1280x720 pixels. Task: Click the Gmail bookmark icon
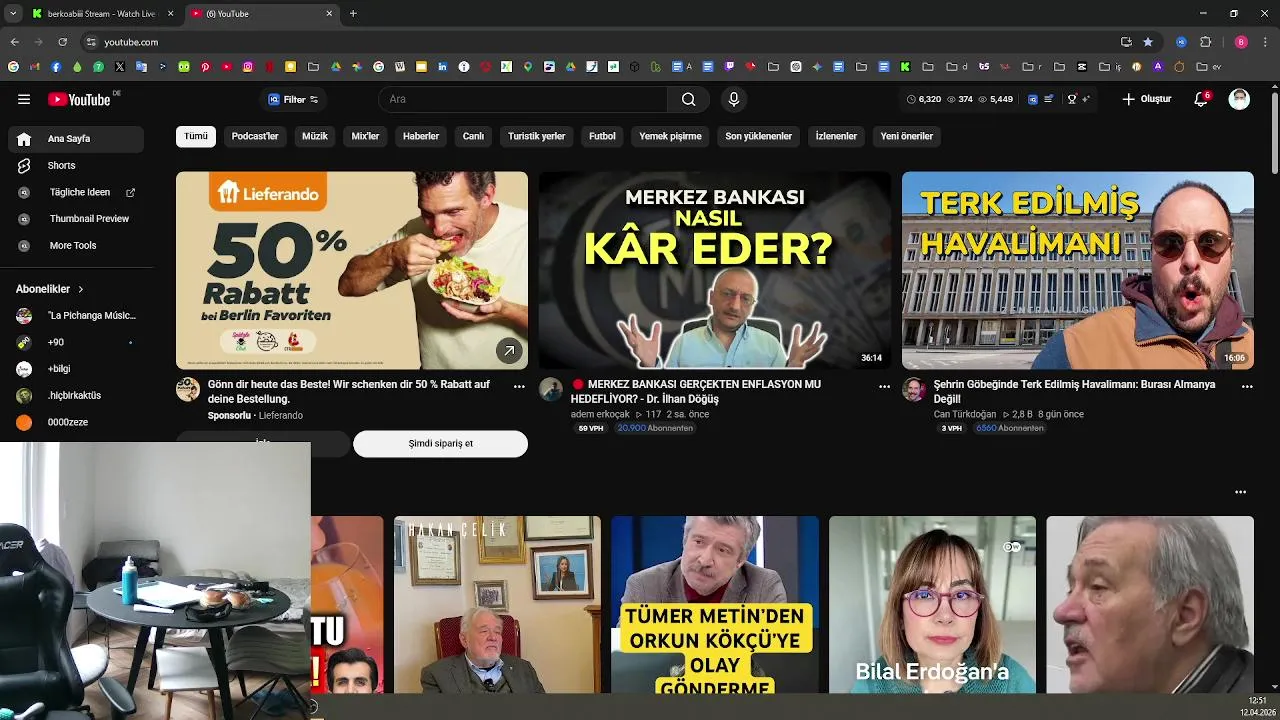coord(34,67)
